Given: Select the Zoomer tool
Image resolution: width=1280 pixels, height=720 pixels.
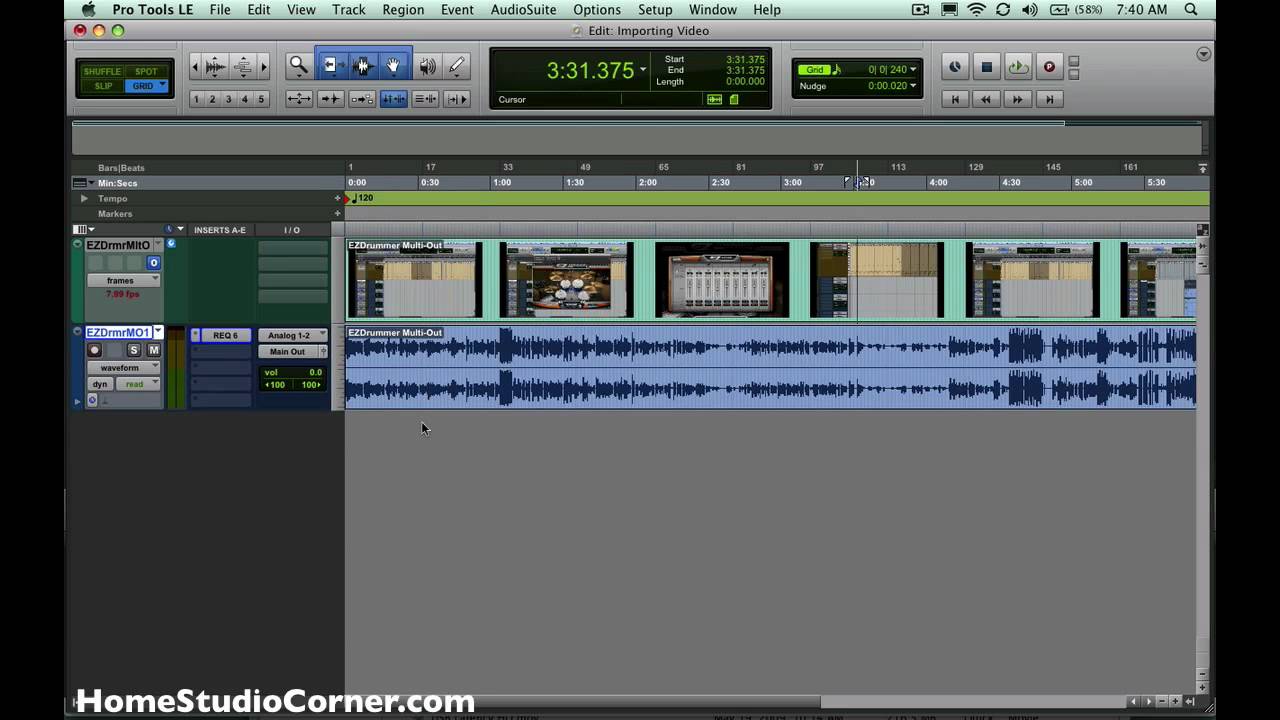Looking at the screenshot, I should click(x=299, y=66).
